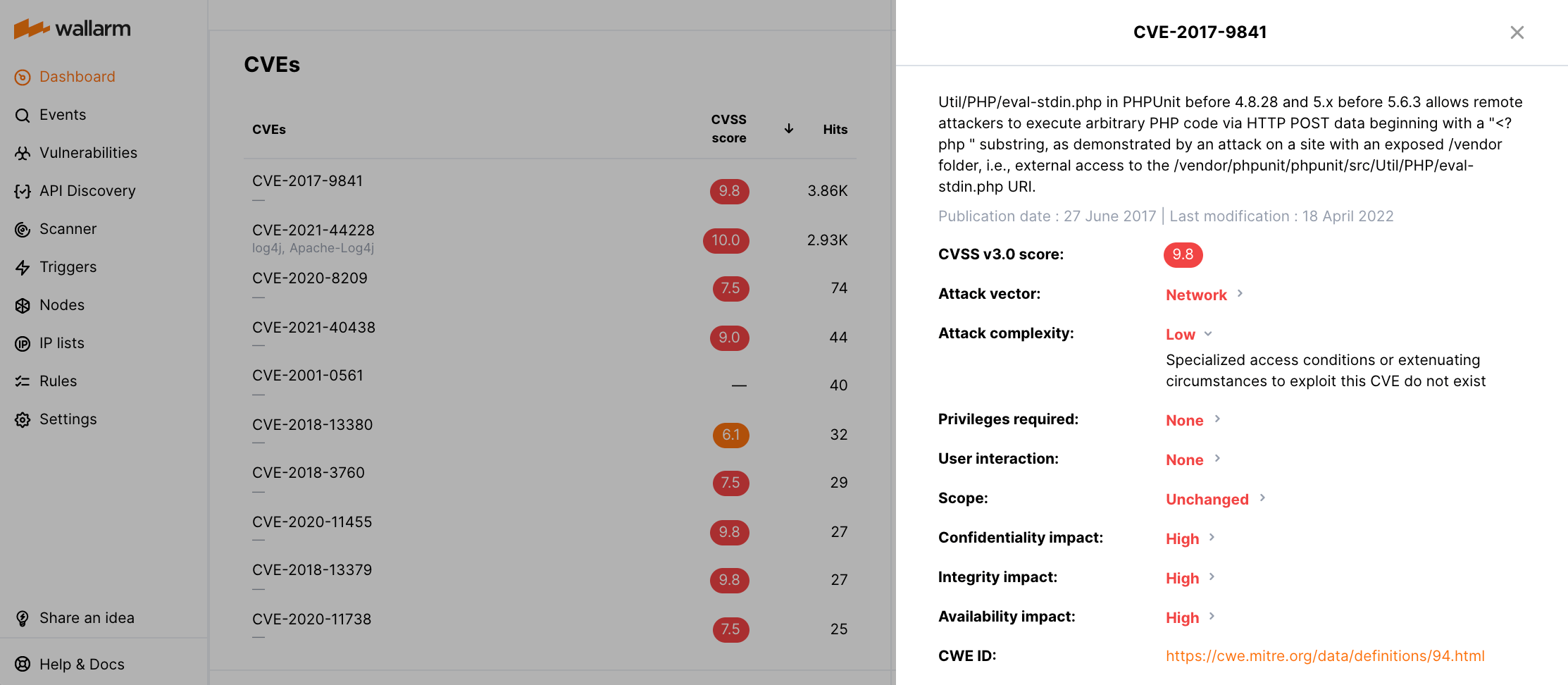Select the CVE-2020-8209 row
1568x685 pixels.
310,278
